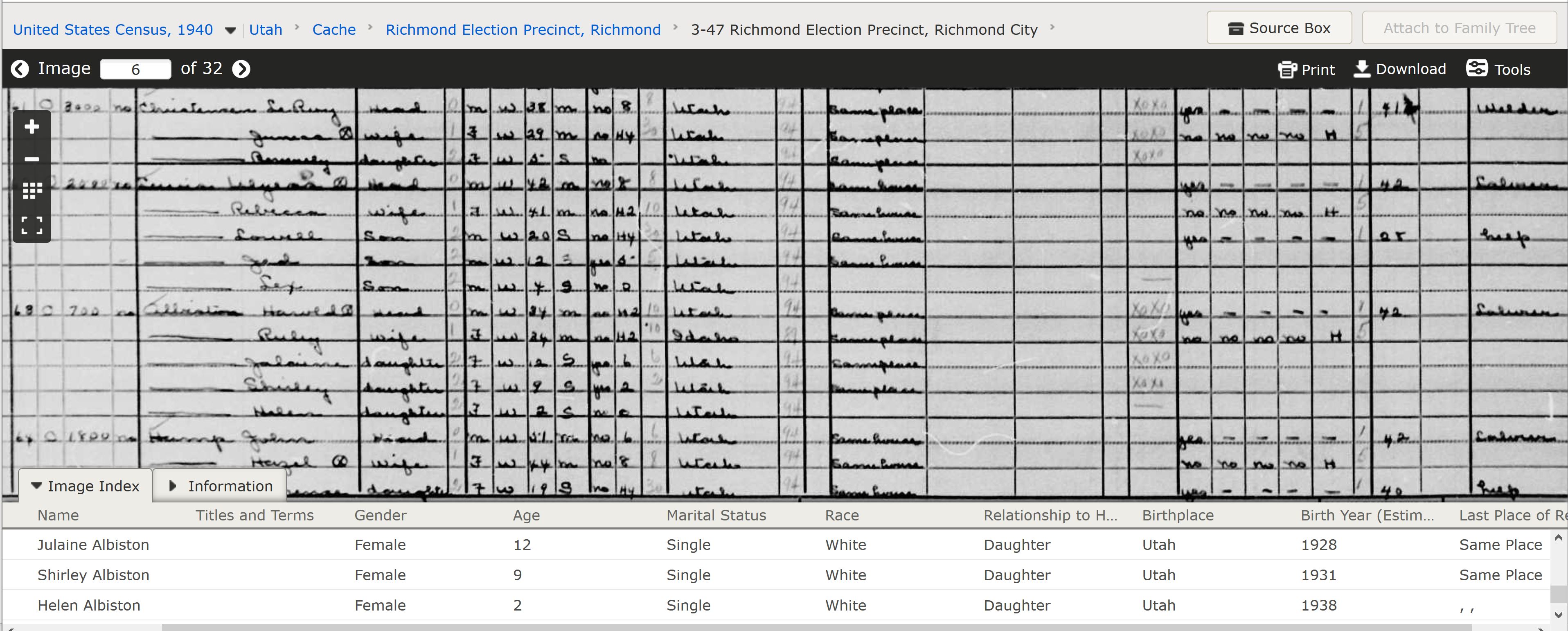Open the thumbnail grid view
This screenshot has height=631, width=1568.
[32, 191]
